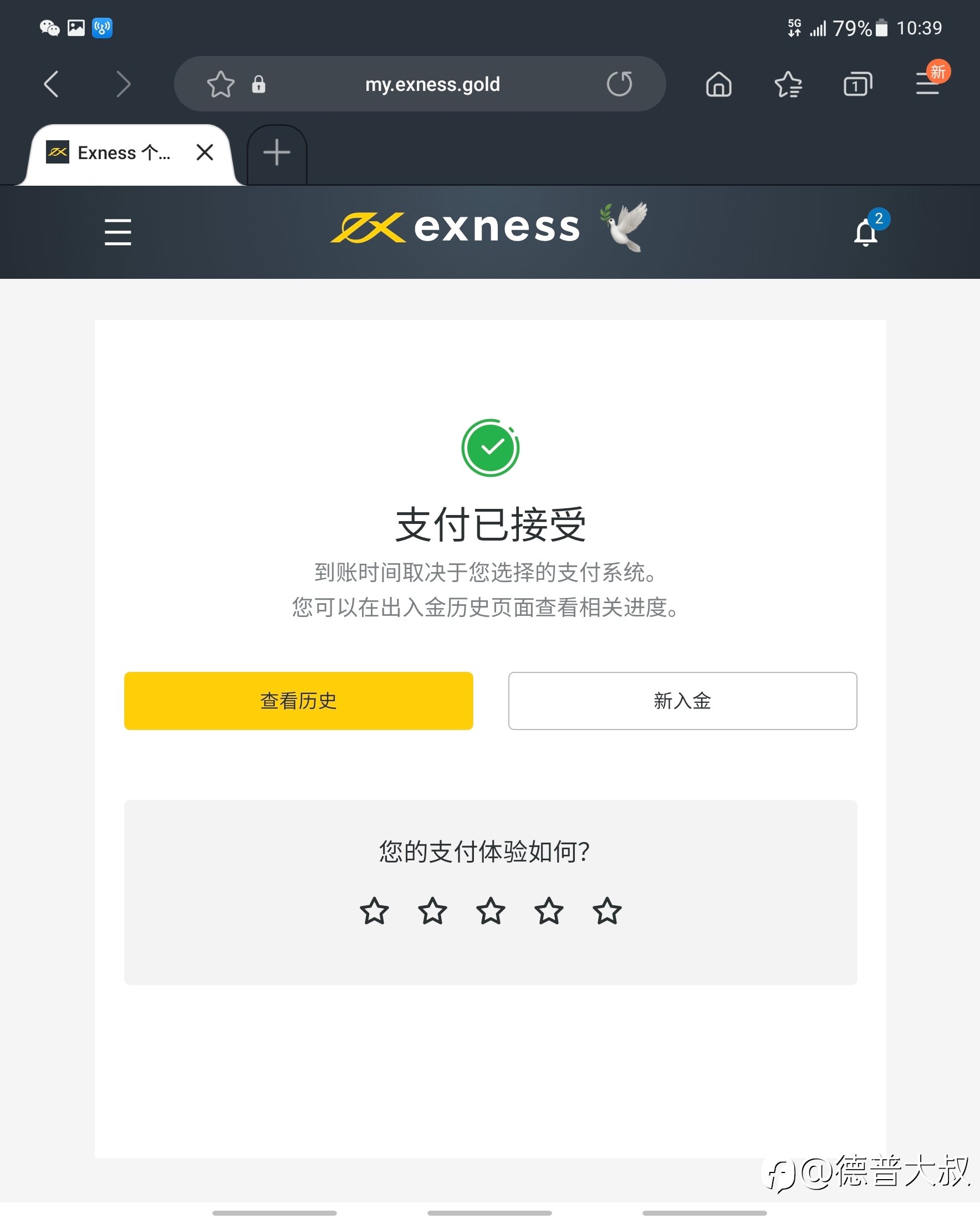Reload the page
980x1224 pixels.
click(x=620, y=84)
